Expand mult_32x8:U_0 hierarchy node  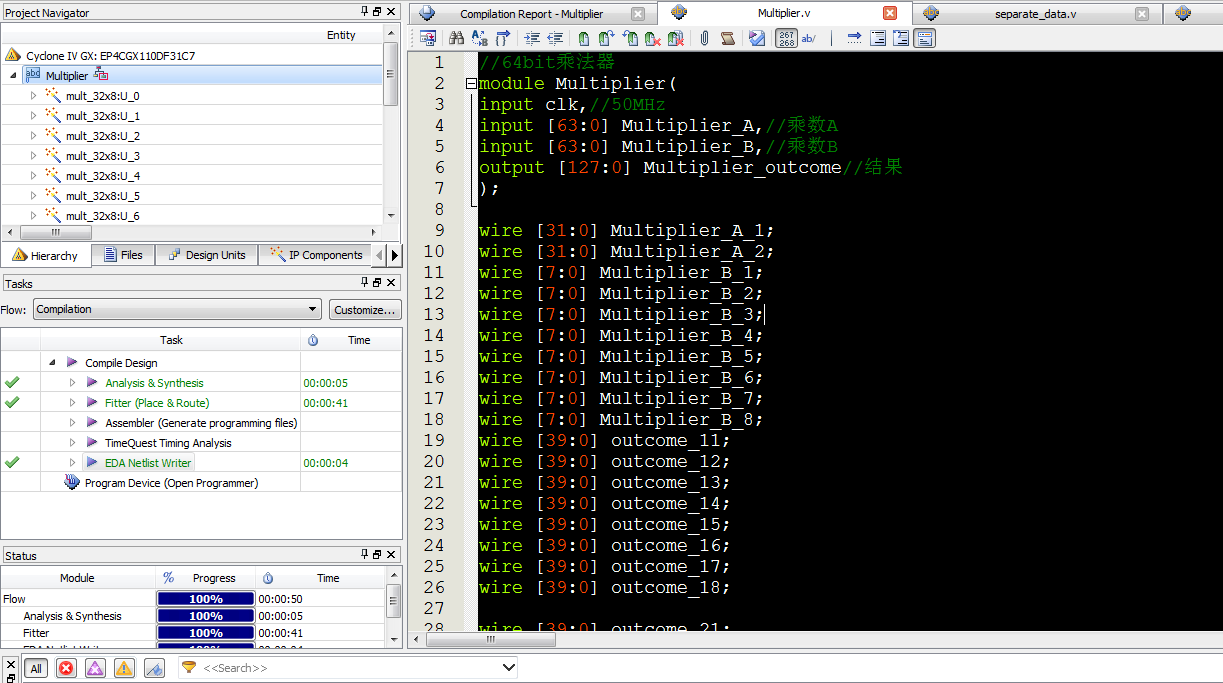point(33,96)
